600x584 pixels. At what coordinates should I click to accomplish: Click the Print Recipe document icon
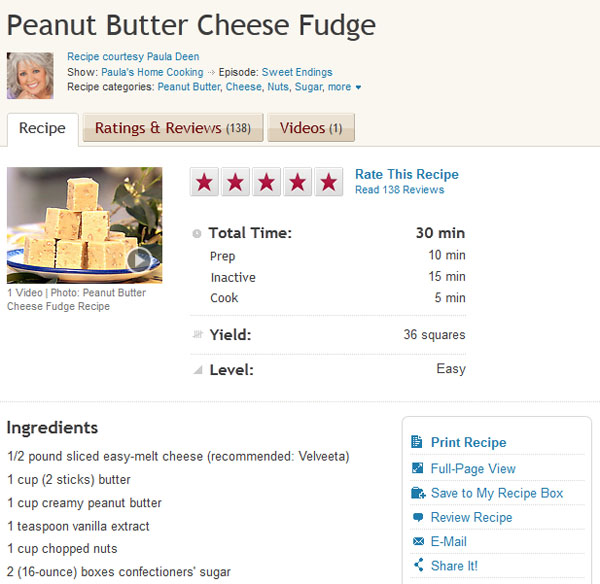[x=416, y=442]
